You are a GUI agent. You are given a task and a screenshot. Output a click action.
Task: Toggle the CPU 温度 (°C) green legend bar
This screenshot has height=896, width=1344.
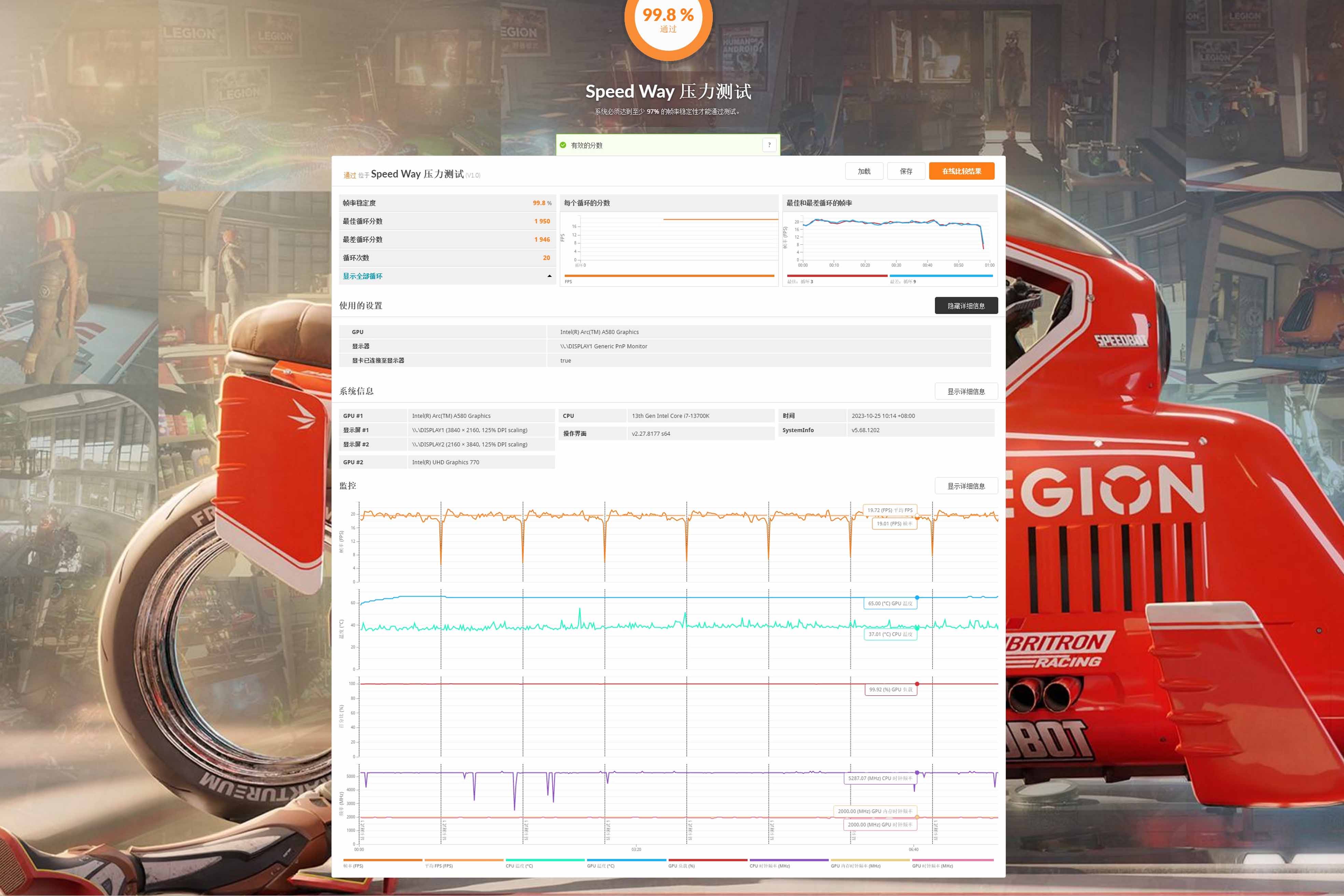point(545,859)
